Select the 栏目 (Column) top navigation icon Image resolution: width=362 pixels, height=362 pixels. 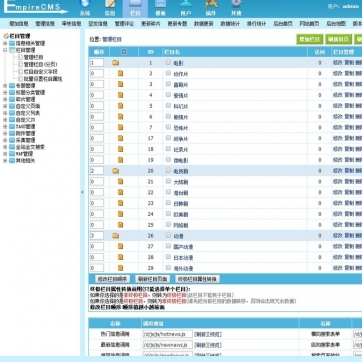click(x=135, y=8)
